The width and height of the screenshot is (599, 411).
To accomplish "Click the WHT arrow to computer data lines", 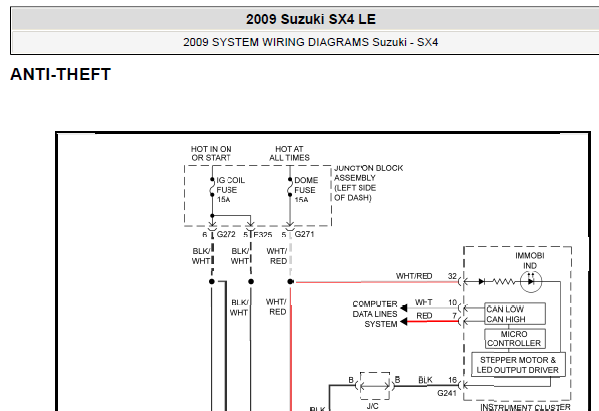I will point(404,308).
